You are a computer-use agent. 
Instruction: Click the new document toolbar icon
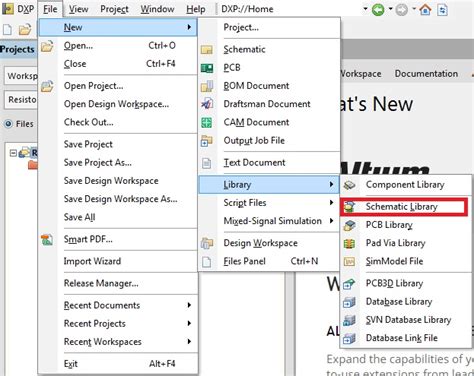(7, 30)
